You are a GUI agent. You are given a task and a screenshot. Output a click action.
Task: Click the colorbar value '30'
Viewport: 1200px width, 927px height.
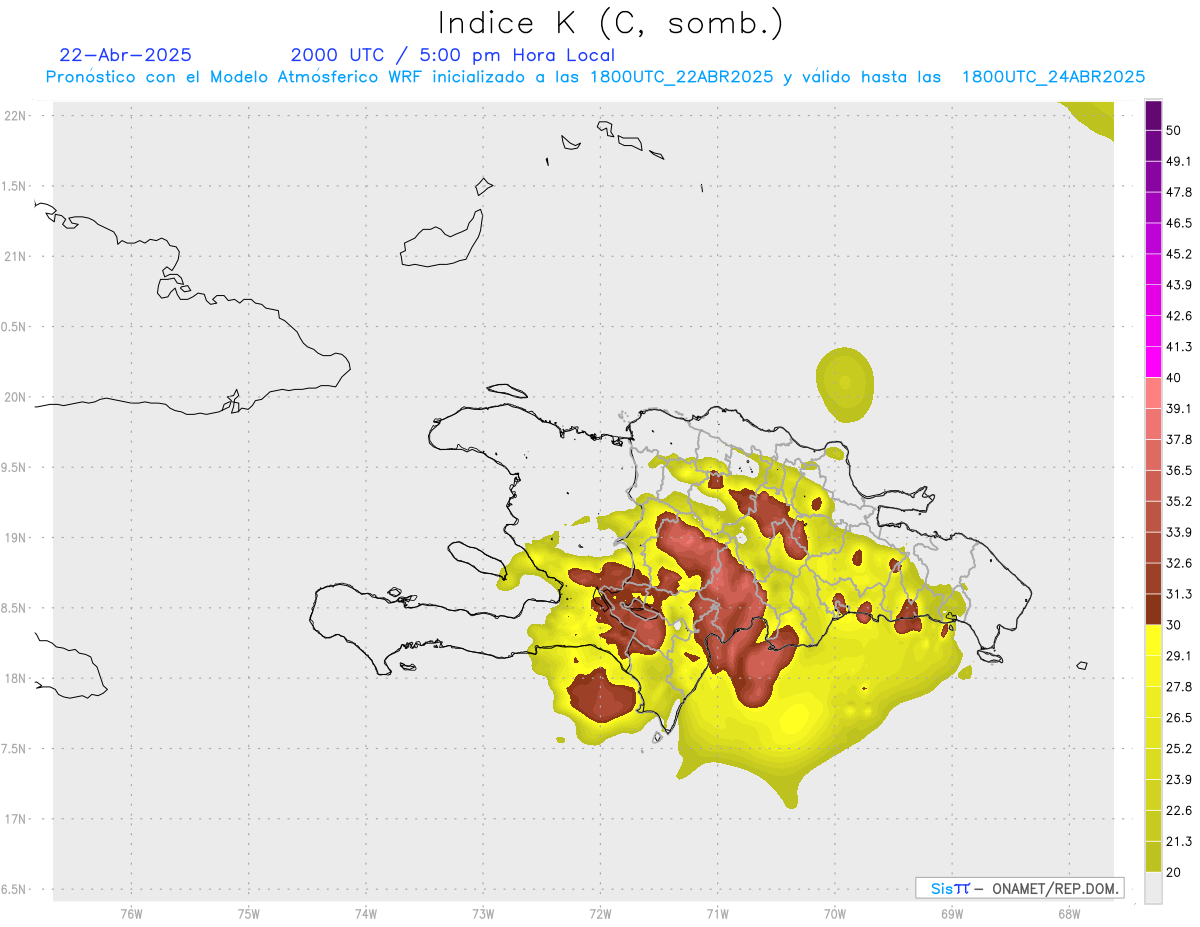(1174, 624)
